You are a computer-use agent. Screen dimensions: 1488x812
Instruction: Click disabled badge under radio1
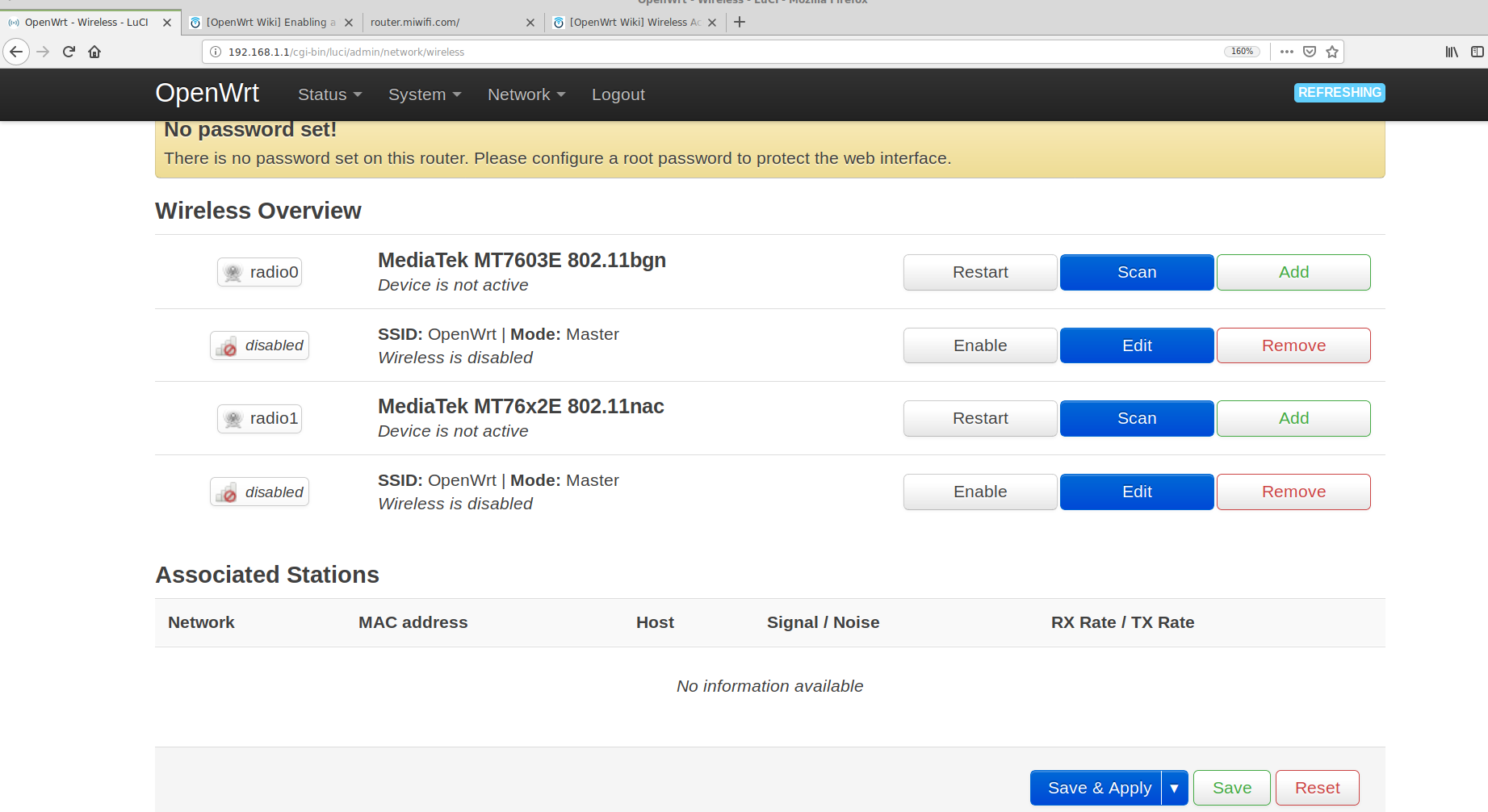pos(259,492)
